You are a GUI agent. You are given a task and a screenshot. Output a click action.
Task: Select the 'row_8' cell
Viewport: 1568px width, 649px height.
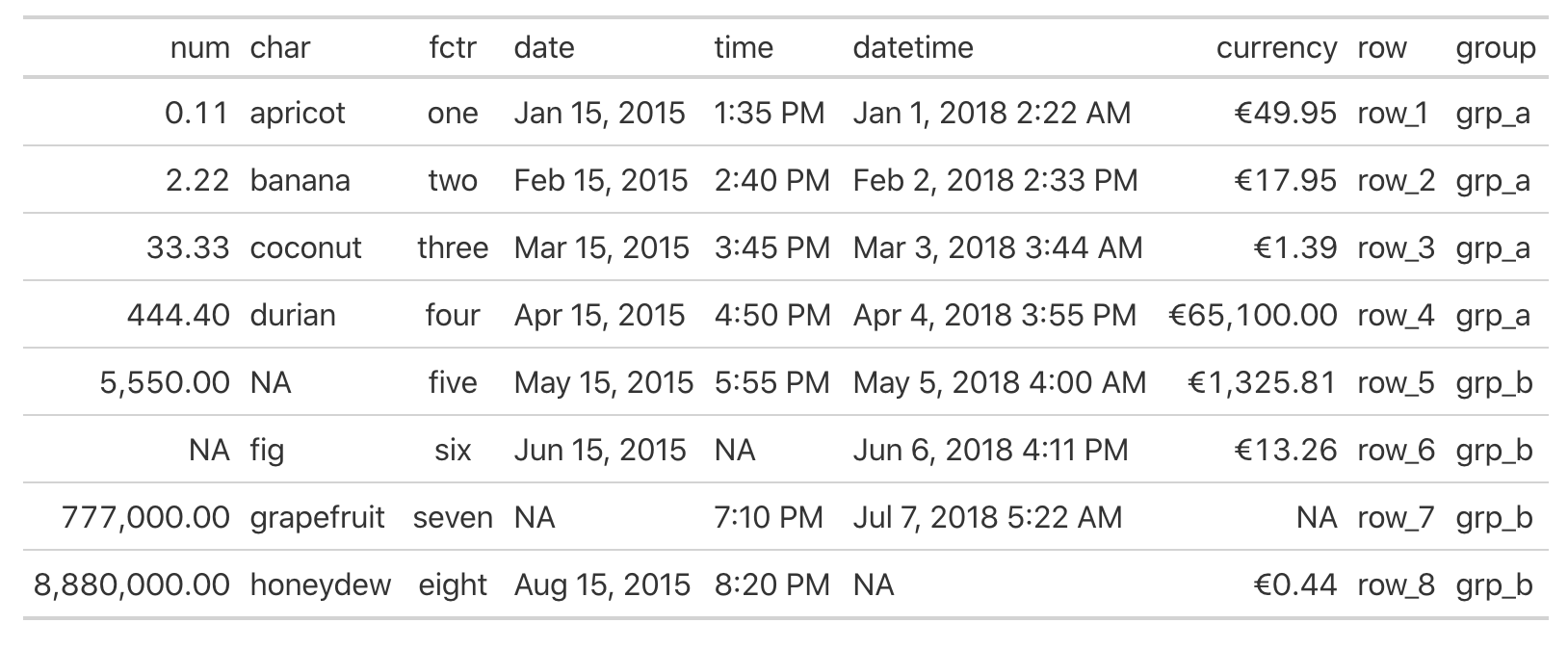[x=1396, y=585]
